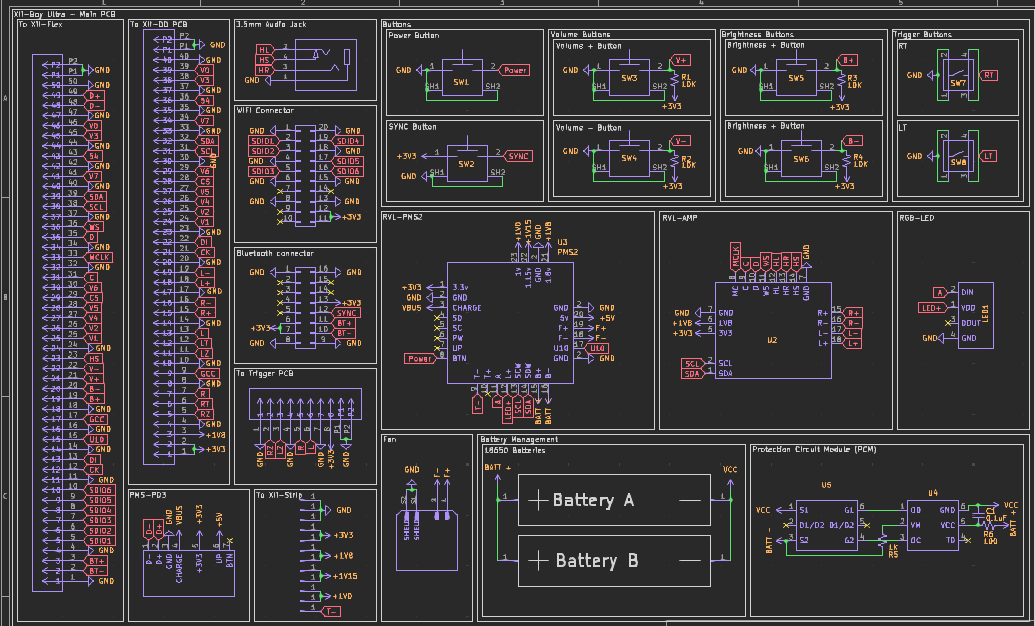
Task: Select the Fan connector symbol
Action: [x=427, y=541]
